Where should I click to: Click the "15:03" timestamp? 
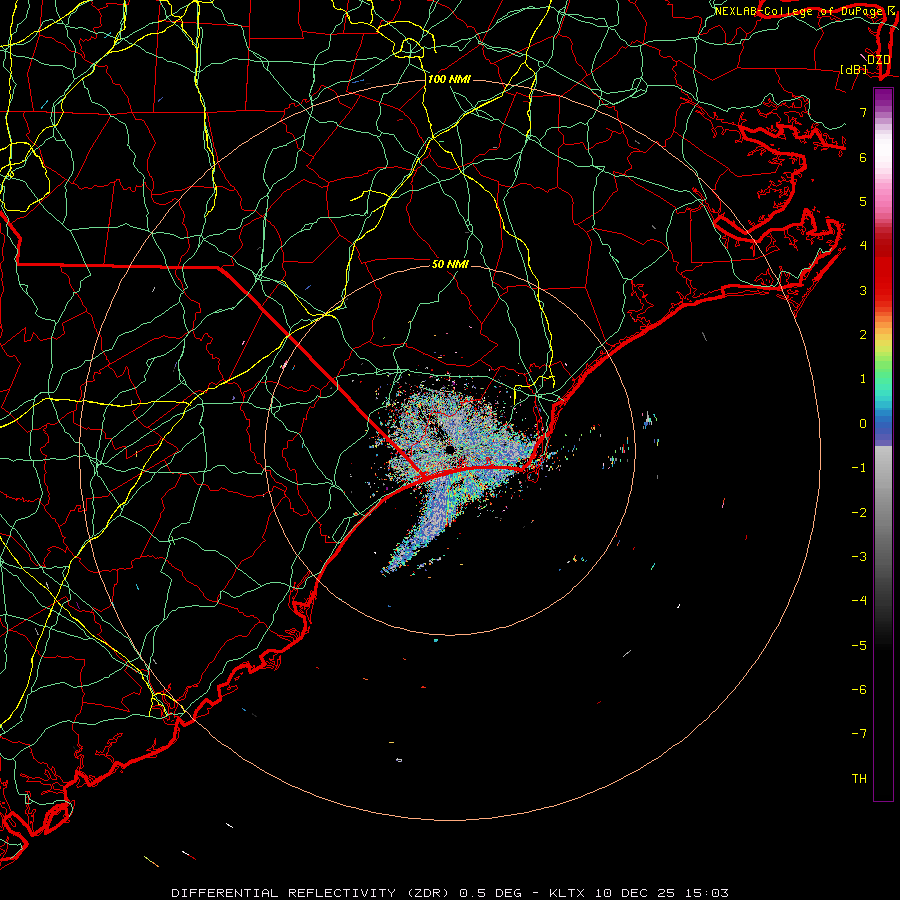[706, 893]
